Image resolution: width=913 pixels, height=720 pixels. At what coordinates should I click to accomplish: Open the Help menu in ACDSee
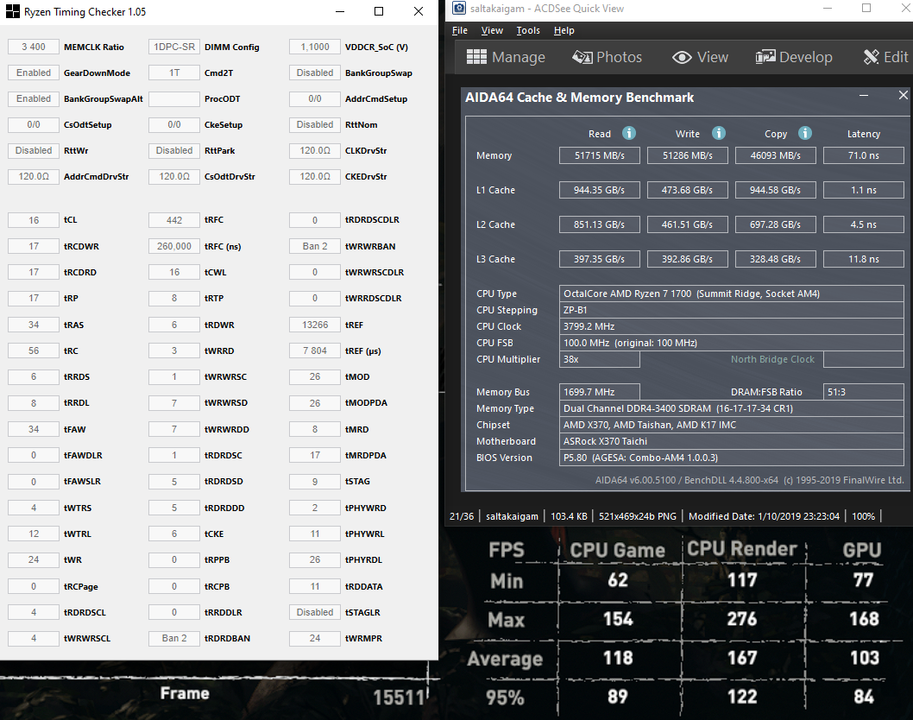click(x=564, y=30)
